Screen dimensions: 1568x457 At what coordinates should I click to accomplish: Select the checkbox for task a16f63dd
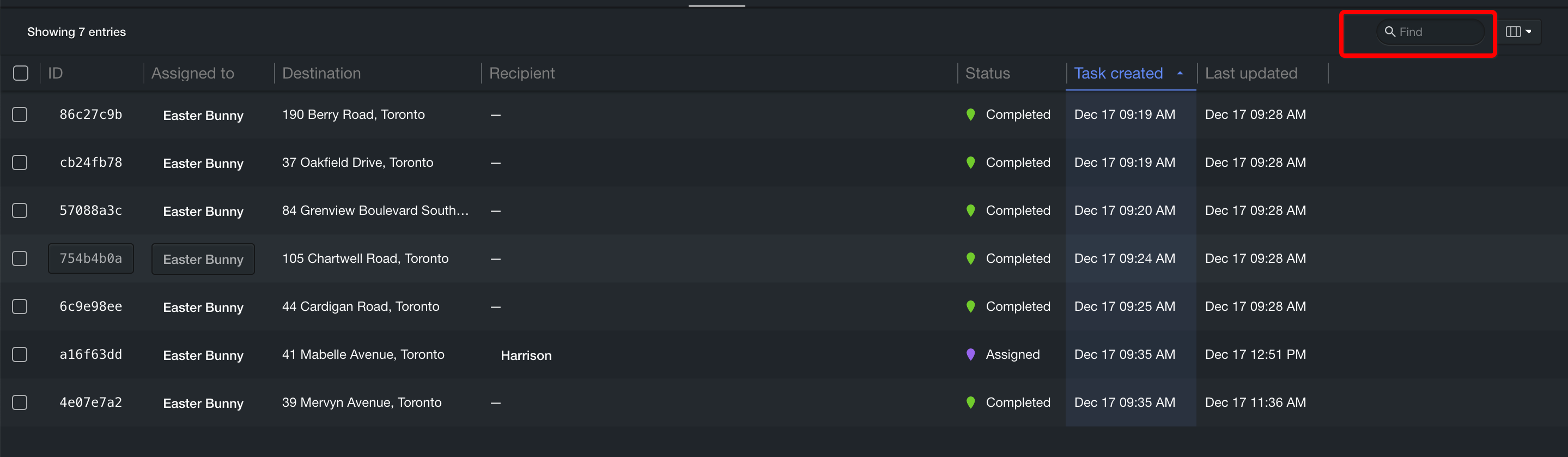click(x=20, y=354)
